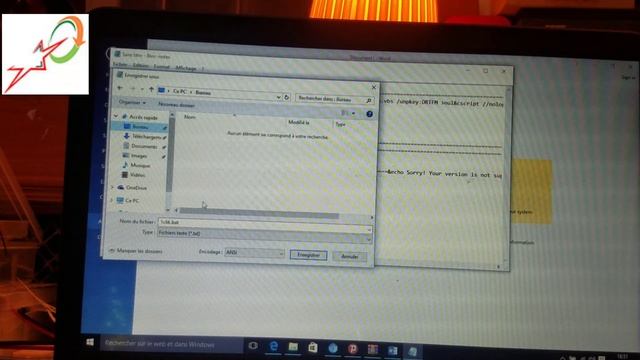Viewport: 640px width, 360px height.
Task: Select OneDrive in the navigation pane
Action: pos(136,188)
